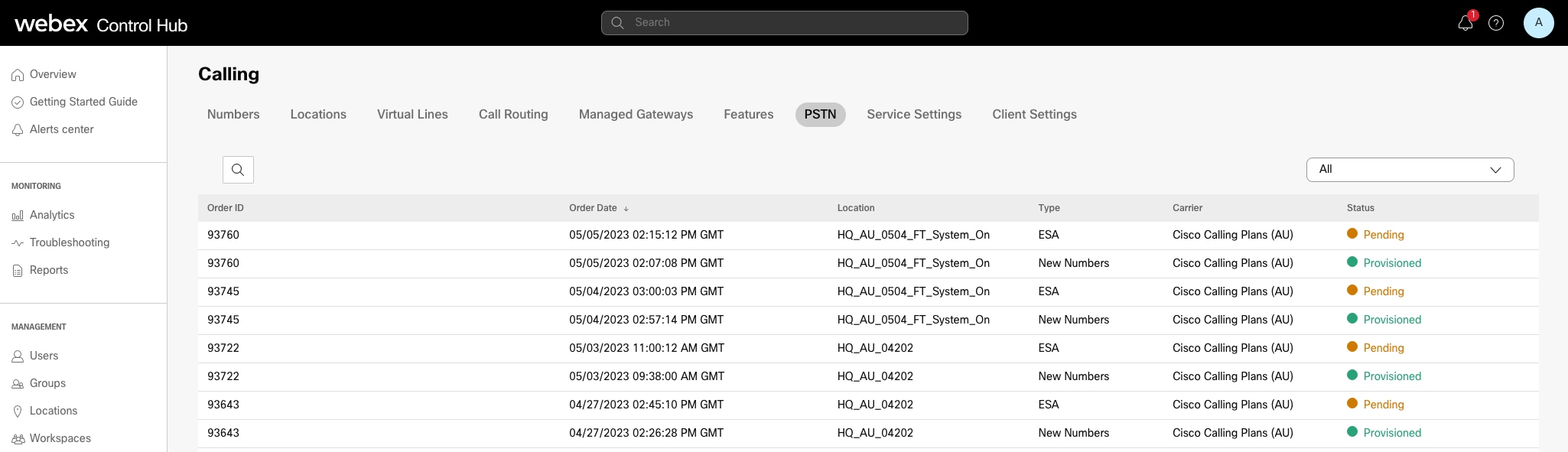The width and height of the screenshot is (1568, 452).
Task: Go to Troubleshooting in the sidebar
Action: point(70,243)
